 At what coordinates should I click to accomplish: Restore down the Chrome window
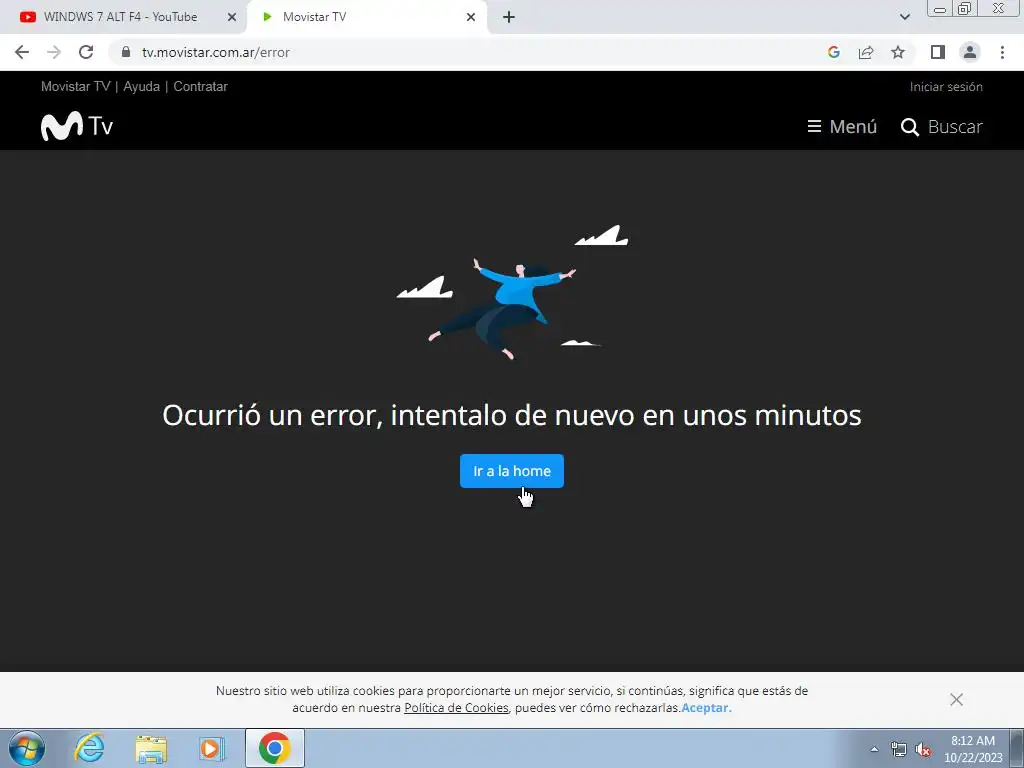coord(965,8)
